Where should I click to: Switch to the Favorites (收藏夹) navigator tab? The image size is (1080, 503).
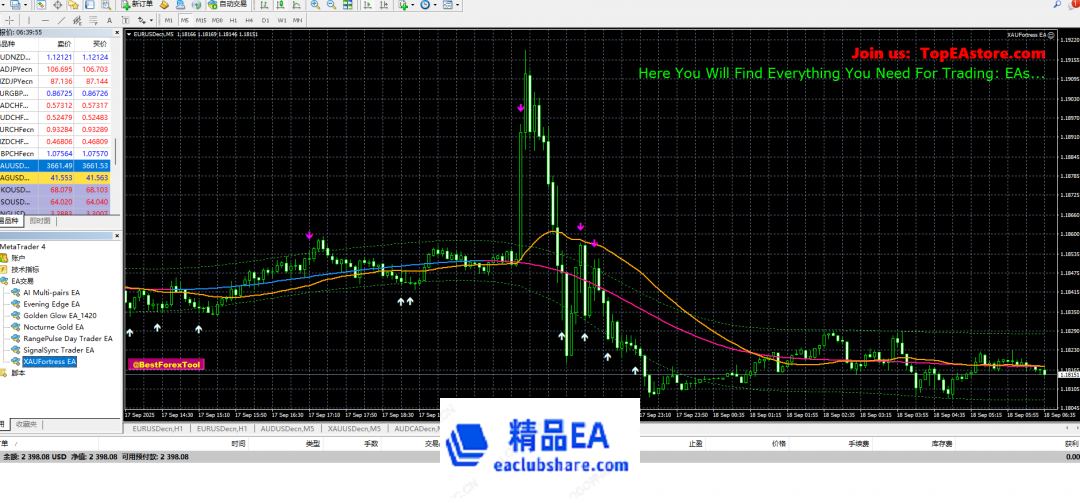tap(28, 424)
